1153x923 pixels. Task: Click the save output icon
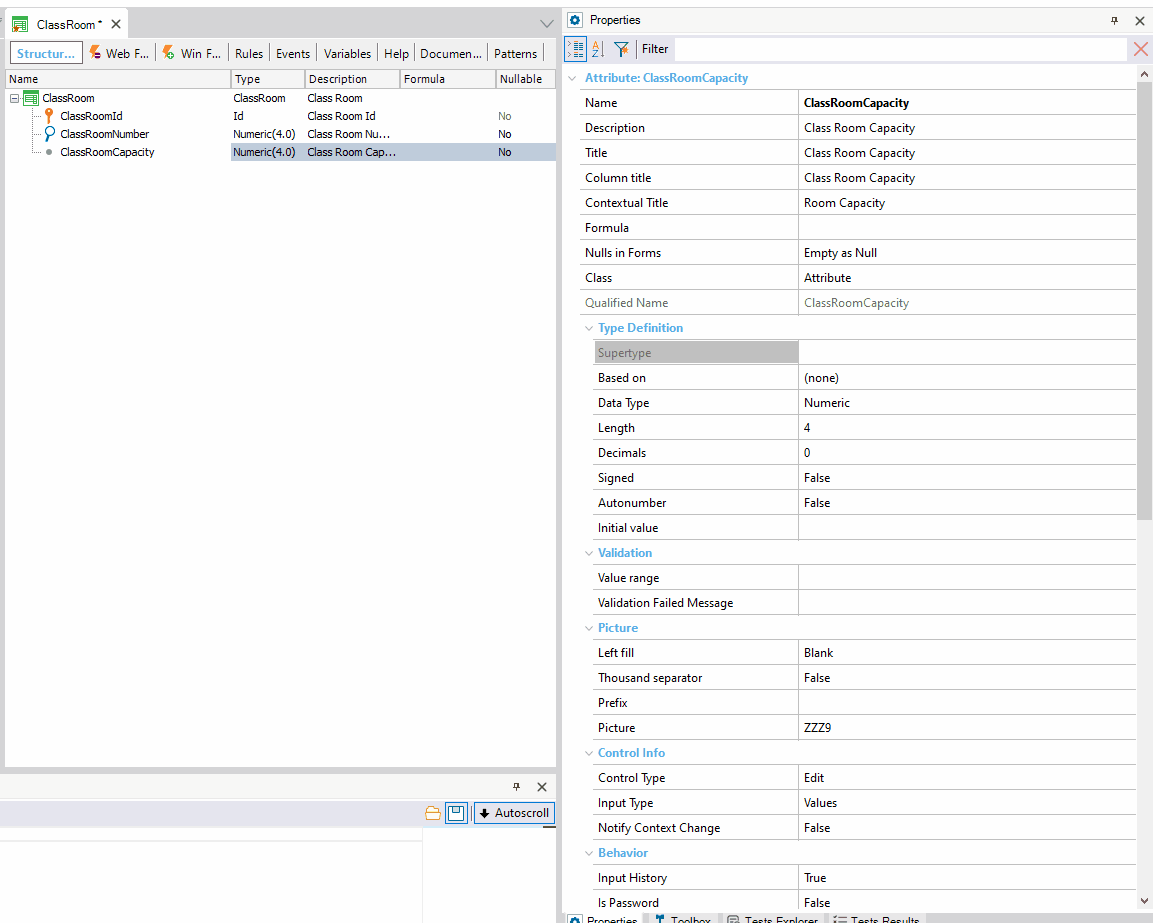[x=456, y=813]
